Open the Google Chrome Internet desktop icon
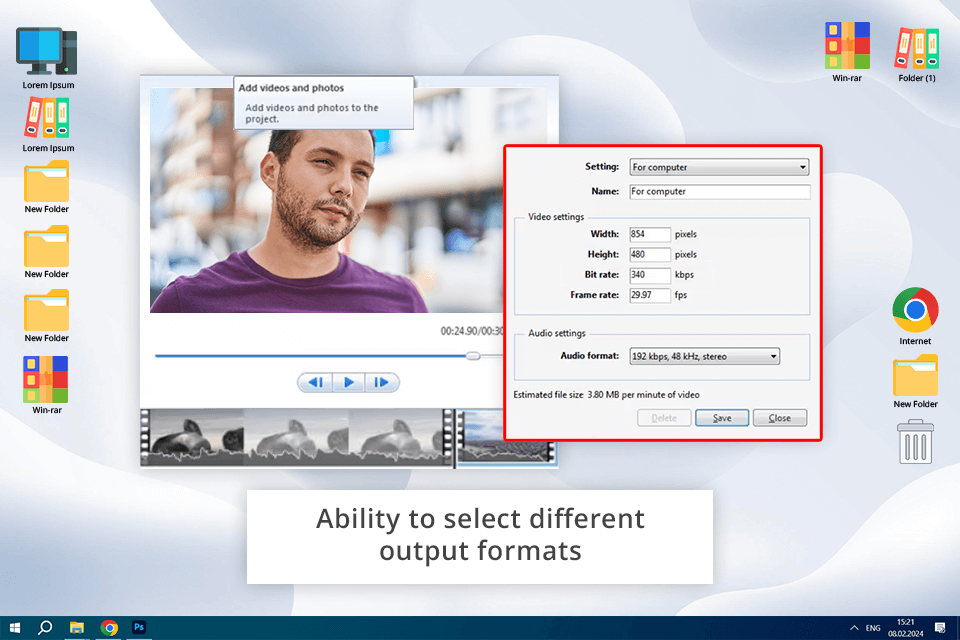 pos(915,310)
